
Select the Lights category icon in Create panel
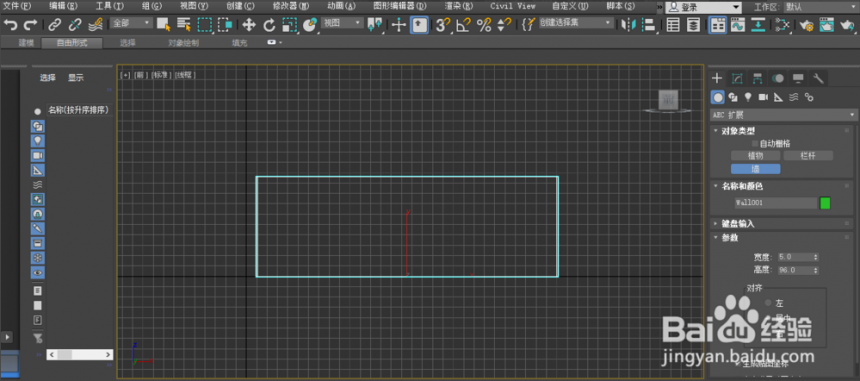pos(748,98)
